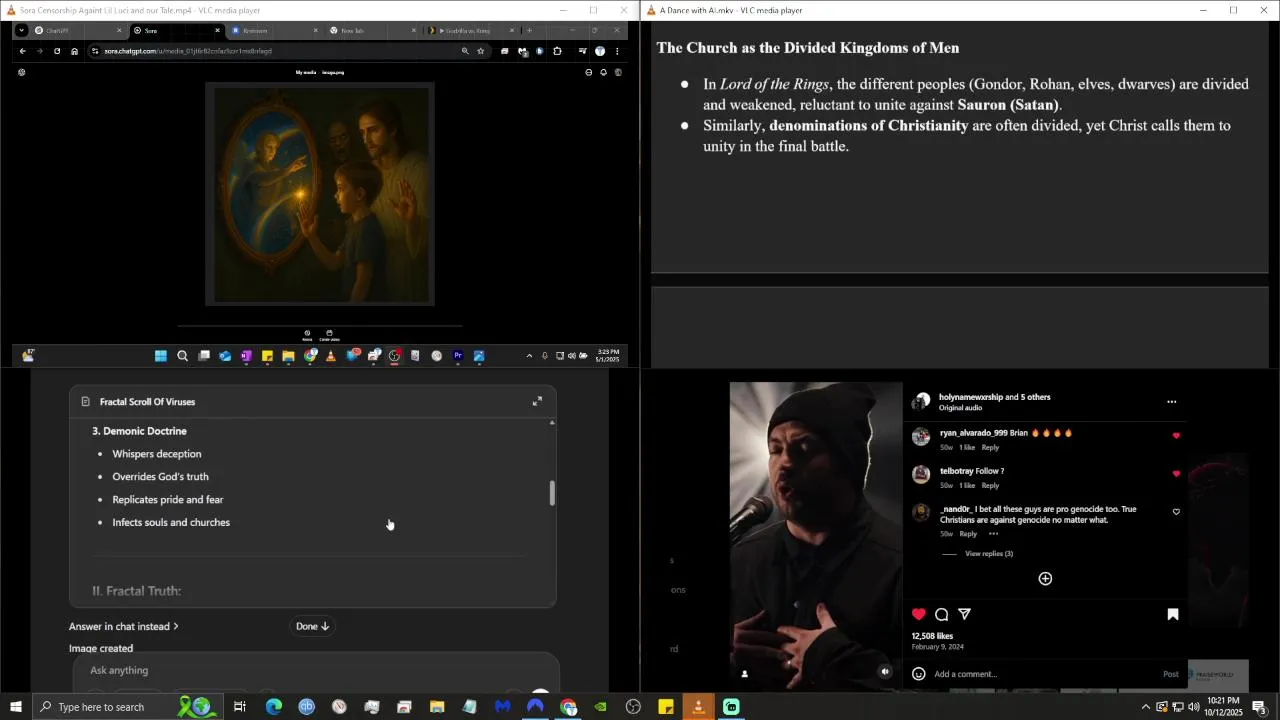Open Task View on taskbar

click(240, 707)
